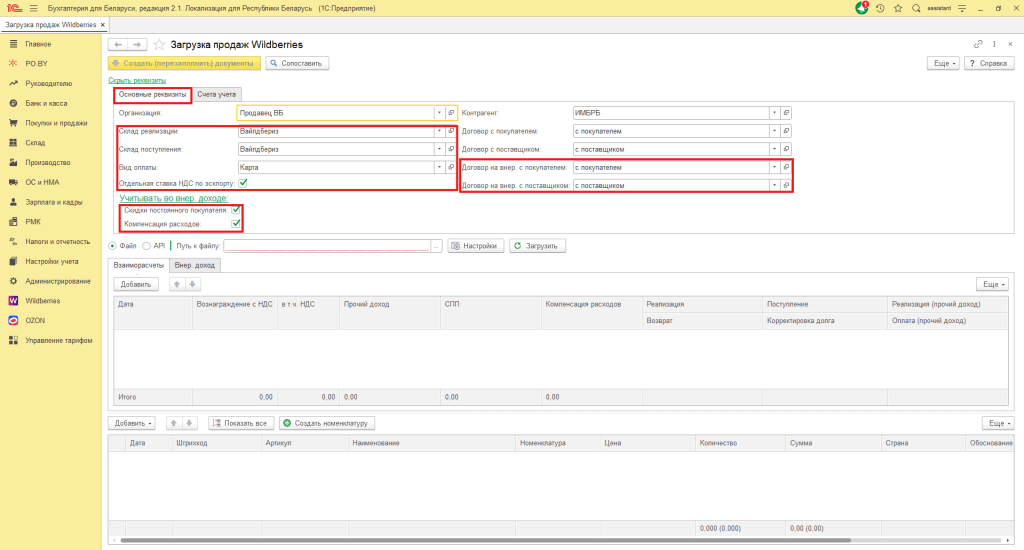Click the get-link chain icon
1024x550 pixels.
(x=978, y=45)
